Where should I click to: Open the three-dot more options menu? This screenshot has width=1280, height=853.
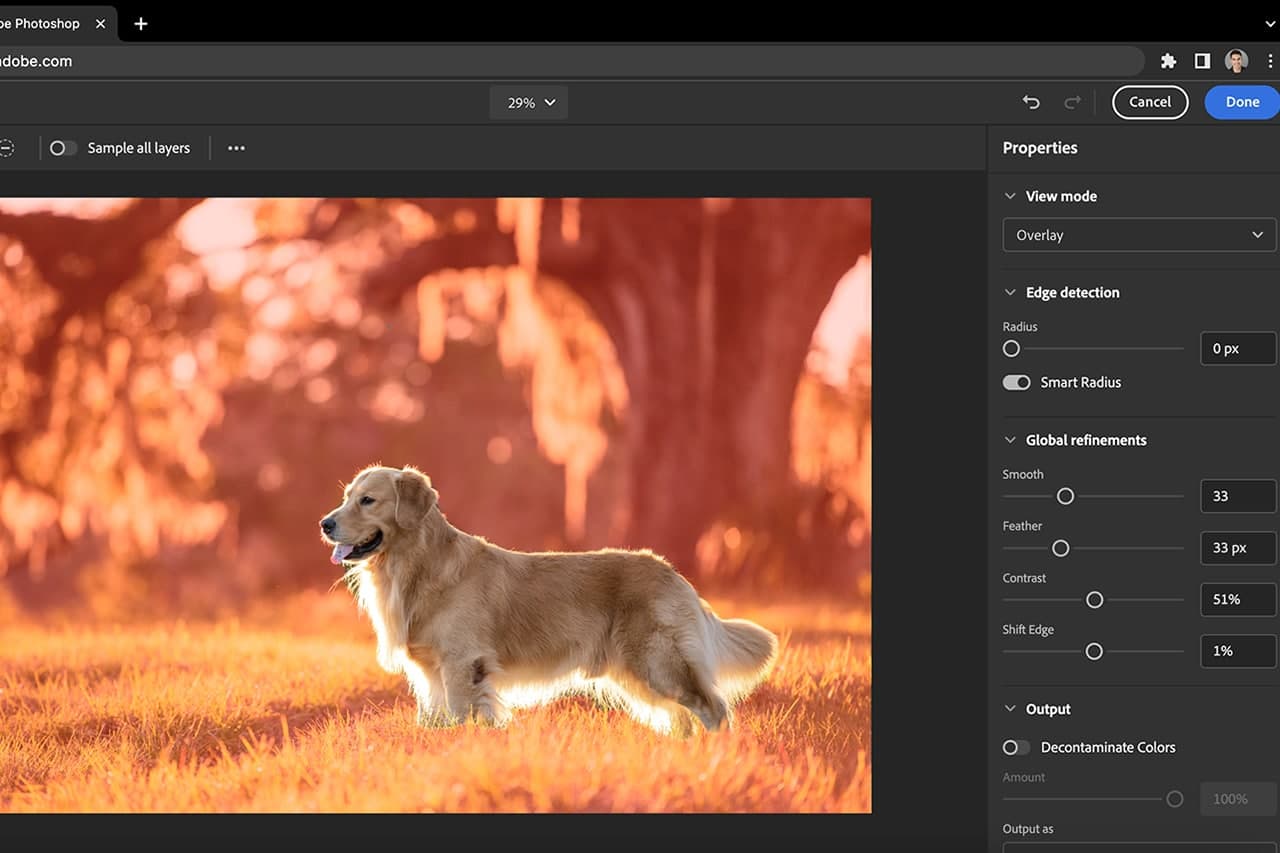pyautogui.click(x=236, y=148)
